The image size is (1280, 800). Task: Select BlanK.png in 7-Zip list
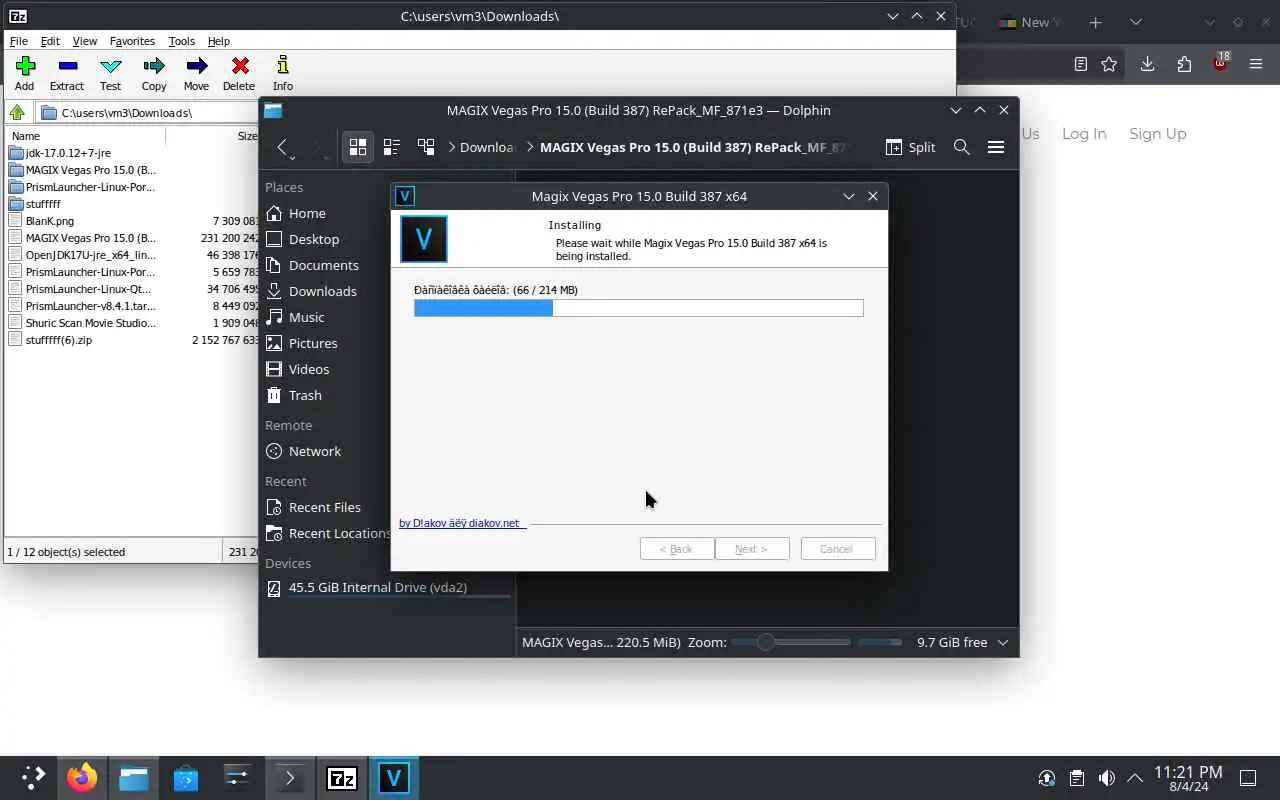(50, 221)
